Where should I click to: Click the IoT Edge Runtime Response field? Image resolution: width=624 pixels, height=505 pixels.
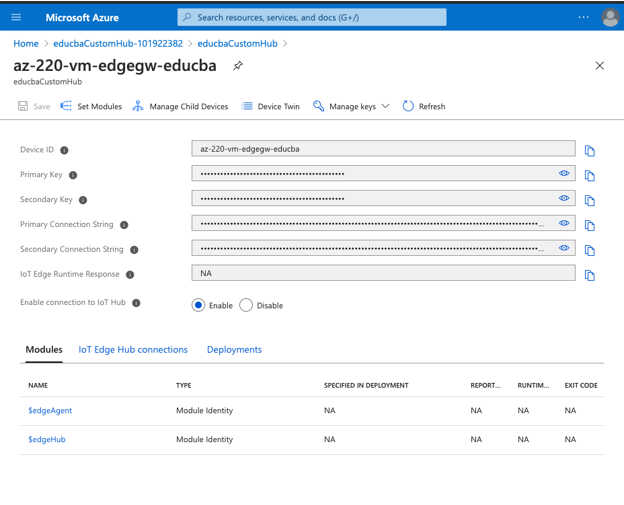[383, 273]
